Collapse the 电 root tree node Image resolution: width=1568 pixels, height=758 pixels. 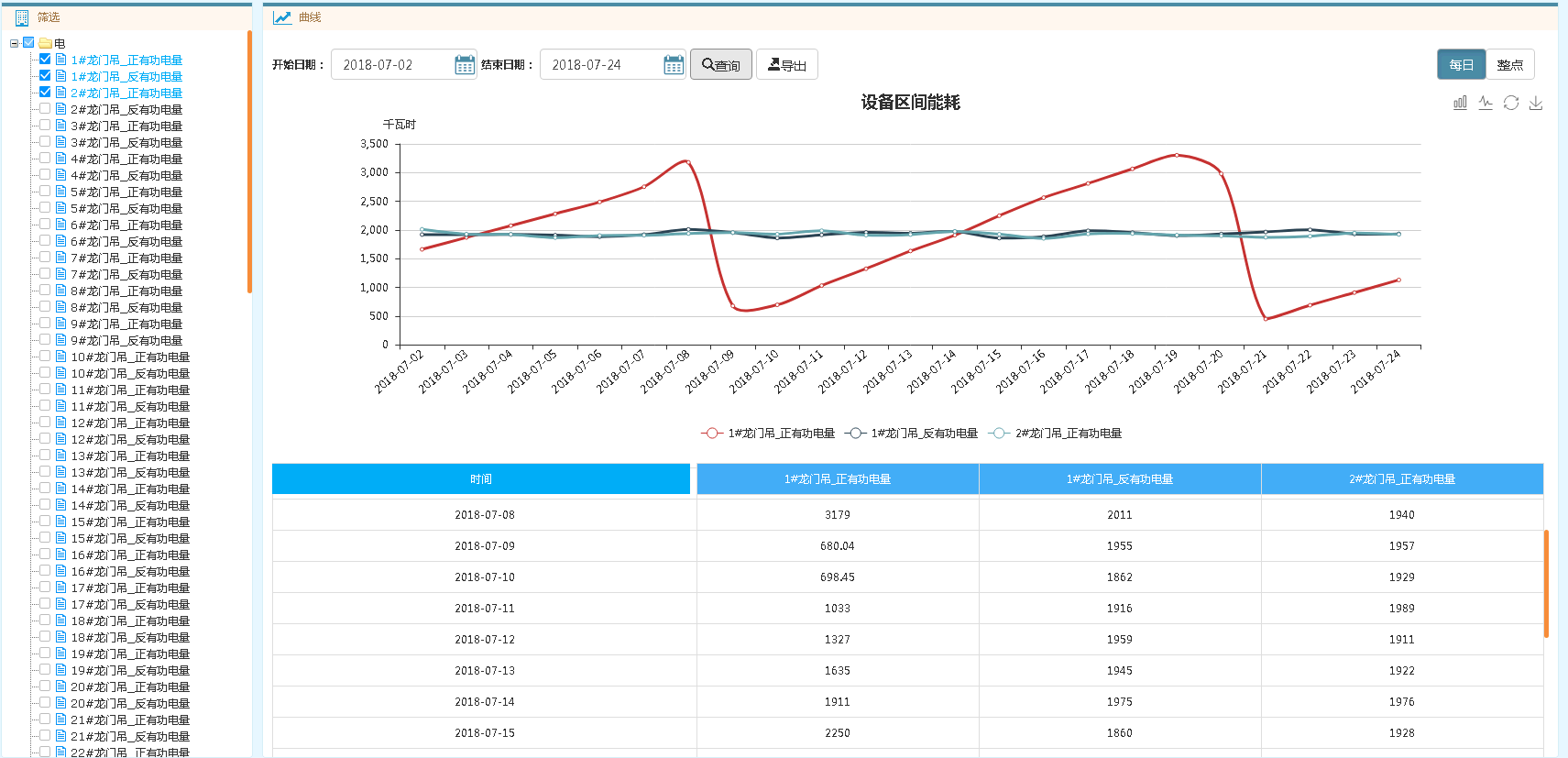click(x=14, y=43)
